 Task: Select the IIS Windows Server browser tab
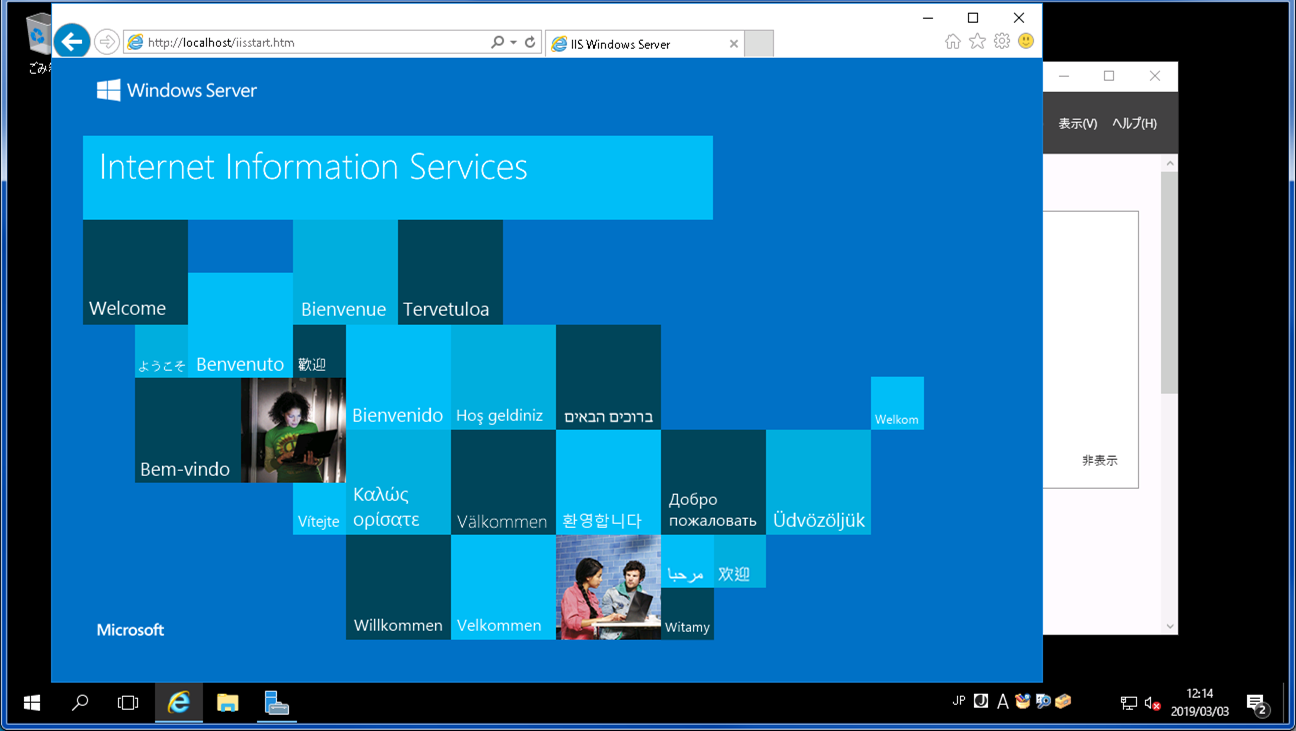click(x=638, y=43)
